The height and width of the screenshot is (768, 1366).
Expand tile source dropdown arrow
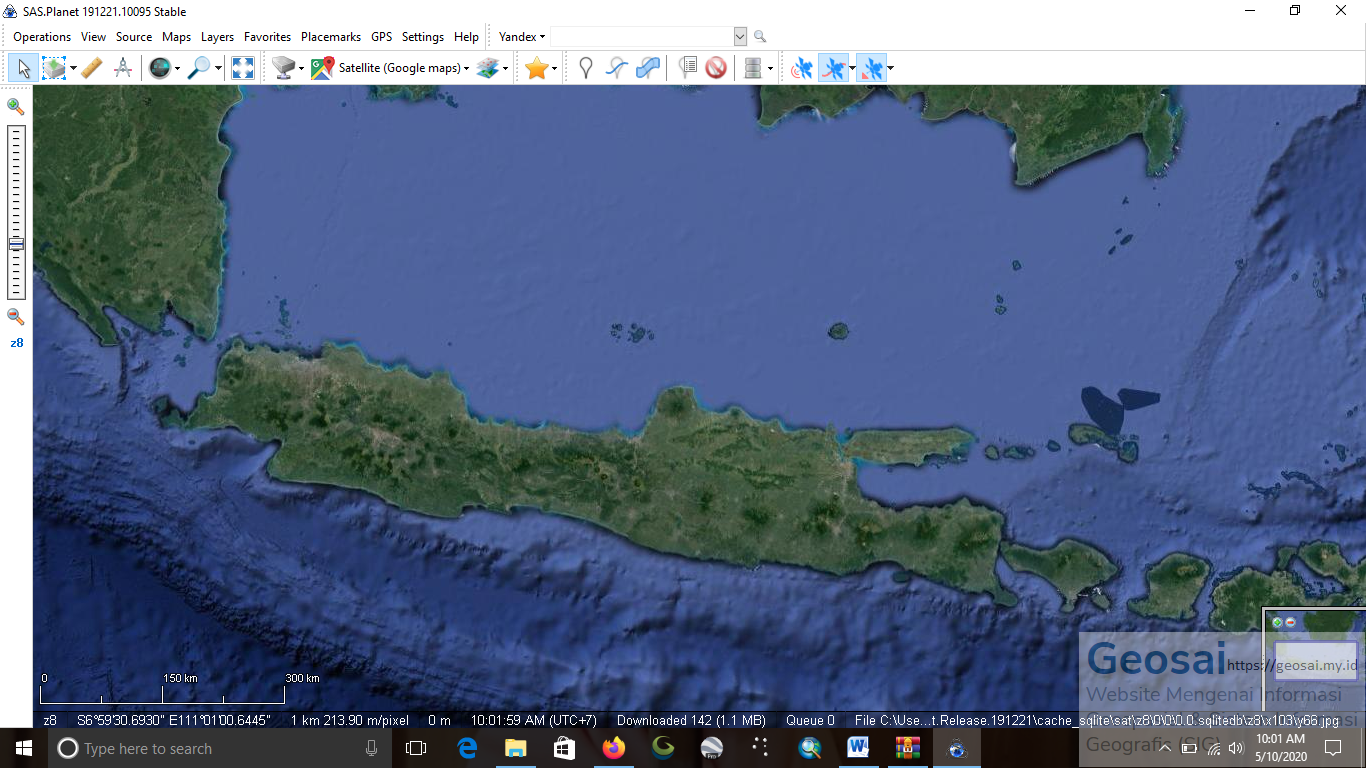[x=301, y=69]
